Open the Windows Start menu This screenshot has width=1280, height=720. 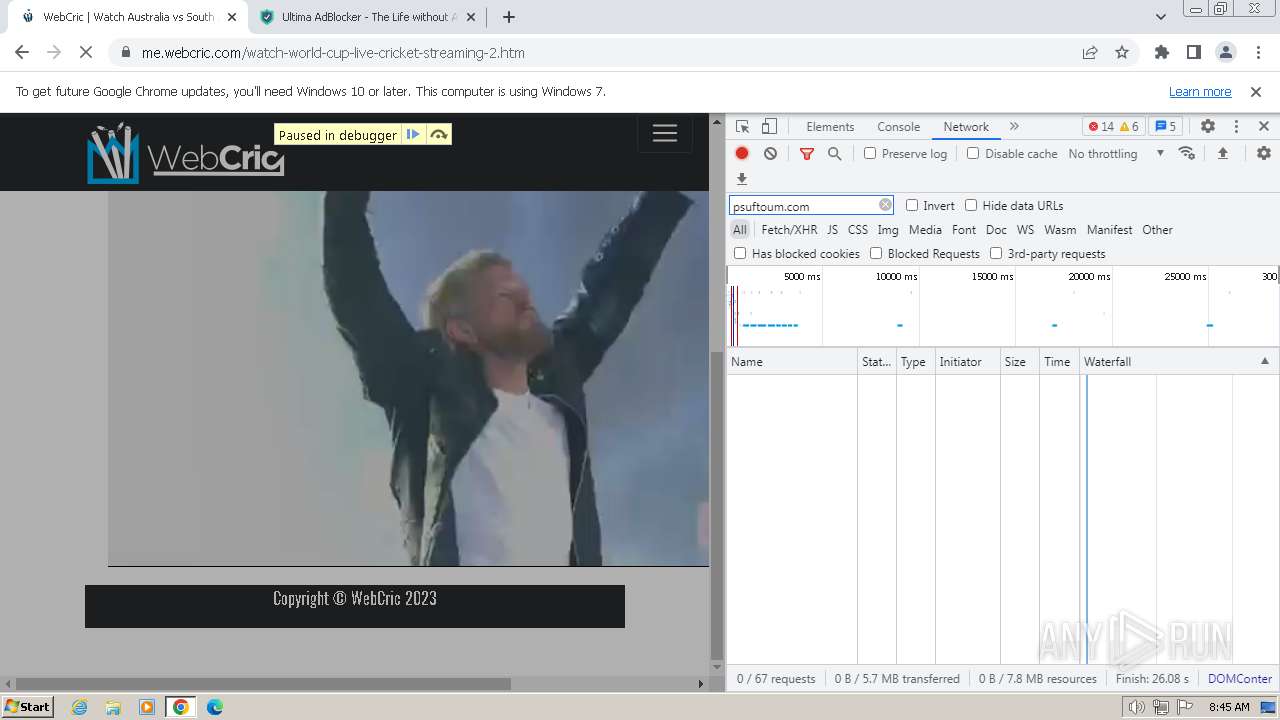[28, 706]
